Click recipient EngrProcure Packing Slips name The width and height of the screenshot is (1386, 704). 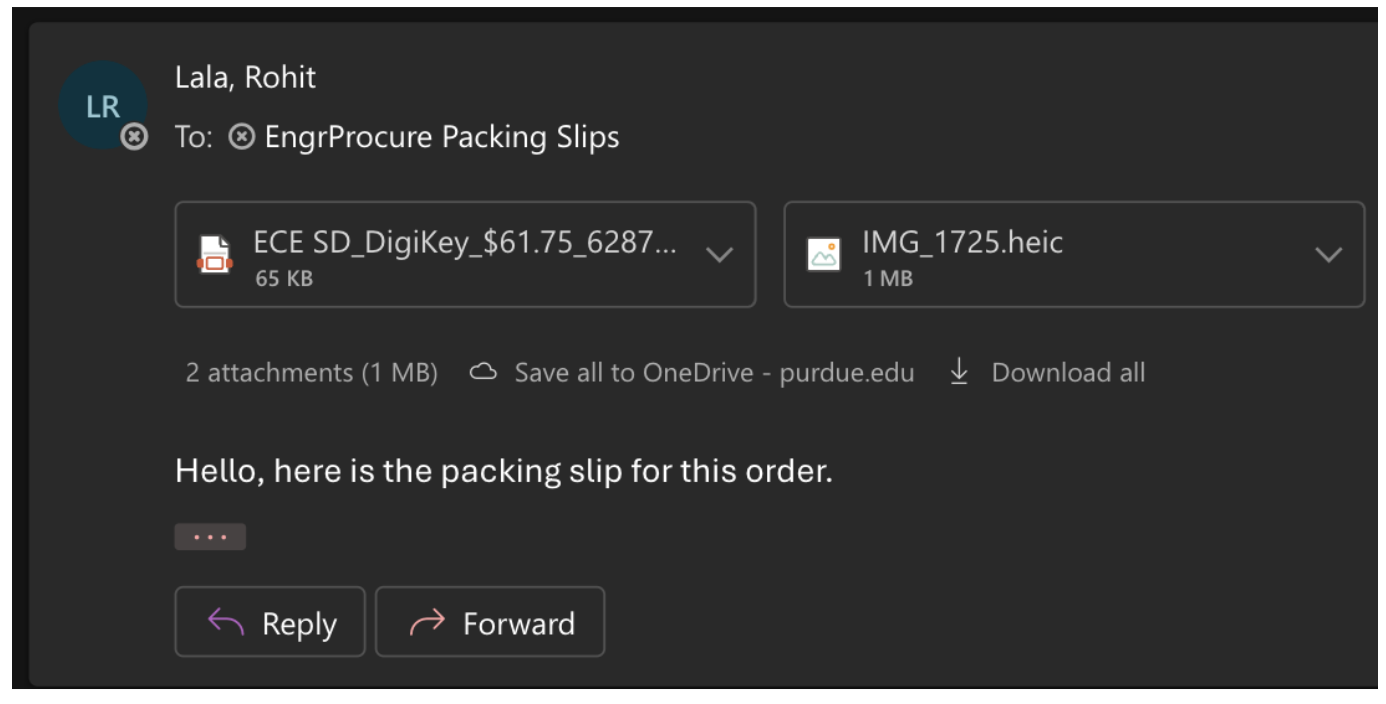tap(441, 136)
